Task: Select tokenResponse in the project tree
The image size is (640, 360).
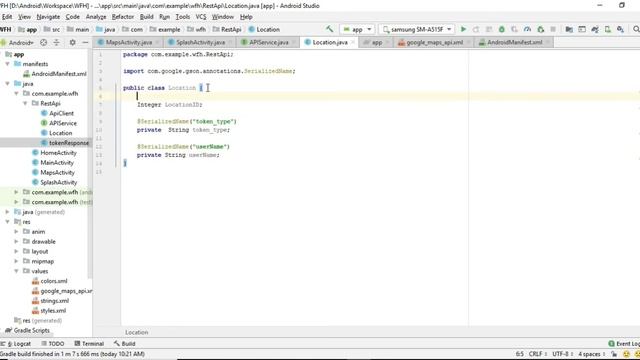Action: click(x=69, y=143)
